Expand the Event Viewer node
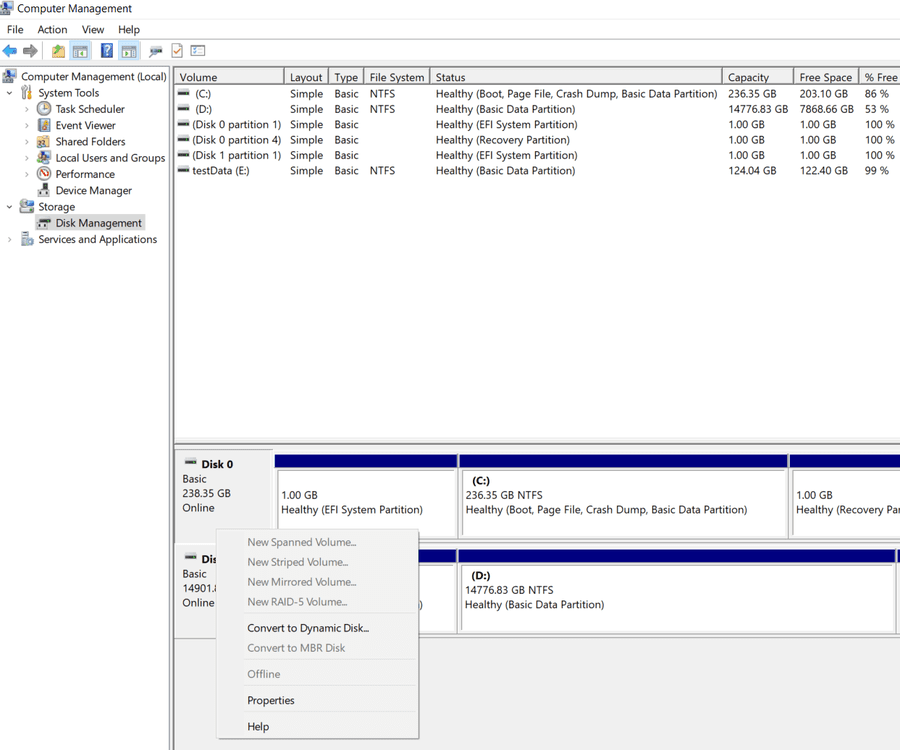Screen dimensions: 900x750 pyautogui.click(x=26, y=125)
